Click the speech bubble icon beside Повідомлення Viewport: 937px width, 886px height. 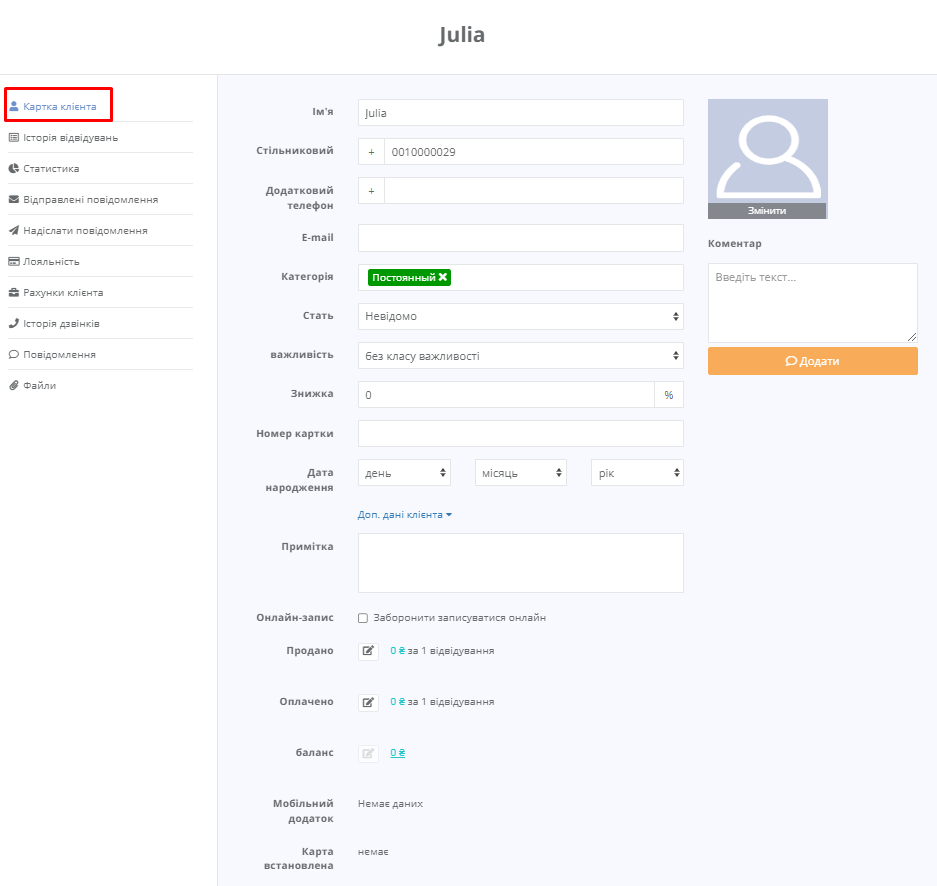coord(14,354)
